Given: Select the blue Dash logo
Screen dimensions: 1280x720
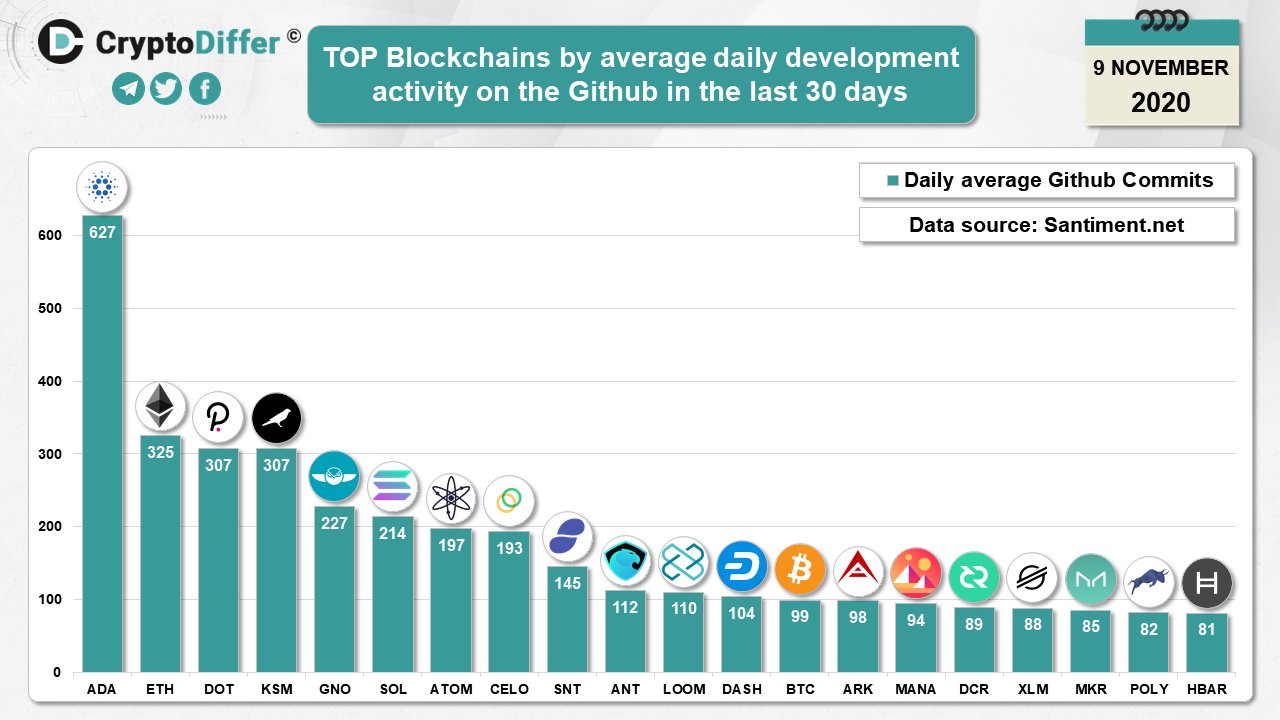Looking at the screenshot, I should click(x=741, y=566).
